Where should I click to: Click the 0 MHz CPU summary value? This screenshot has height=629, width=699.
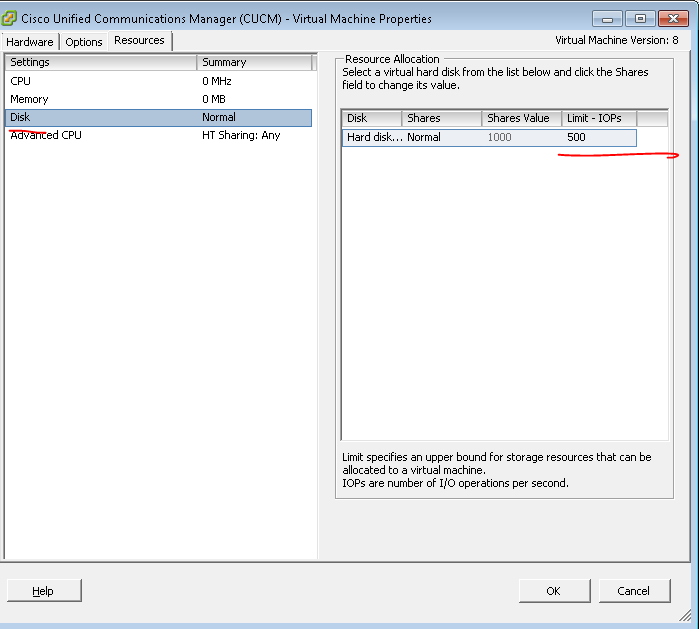click(217, 81)
